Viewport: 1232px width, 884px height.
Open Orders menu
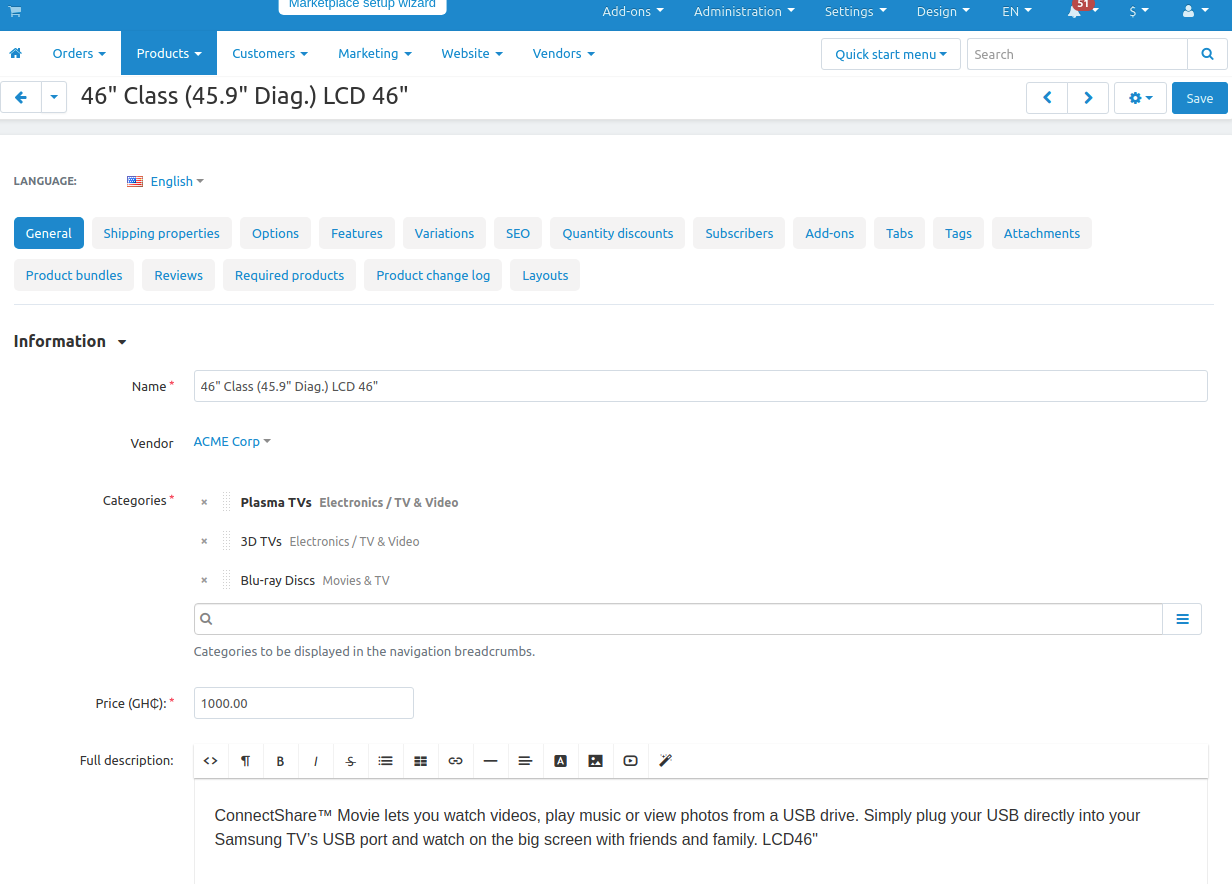(79, 53)
